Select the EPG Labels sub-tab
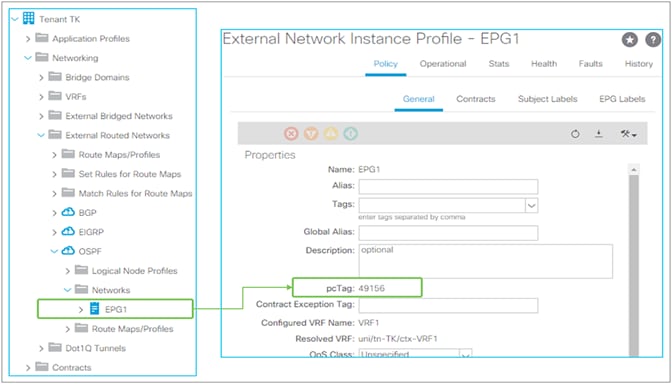 click(622, 99)
